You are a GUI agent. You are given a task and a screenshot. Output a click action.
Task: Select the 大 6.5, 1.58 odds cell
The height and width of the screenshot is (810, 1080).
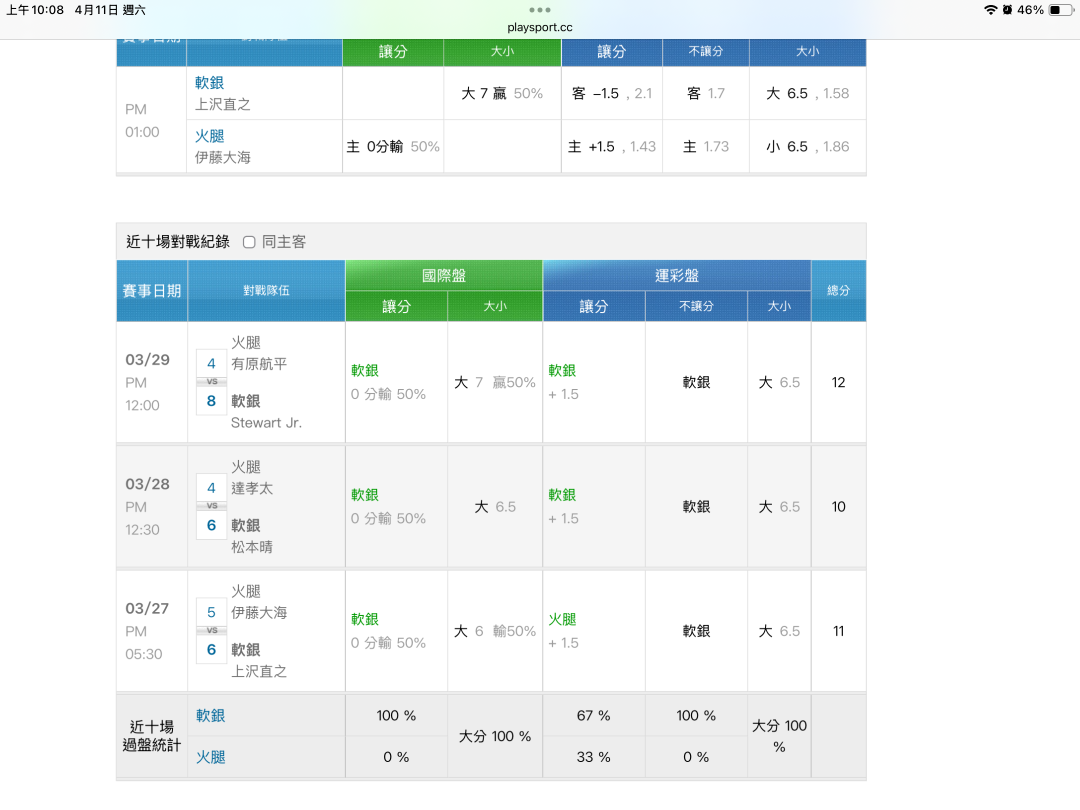pyautogui.click(x=807, y=93)
